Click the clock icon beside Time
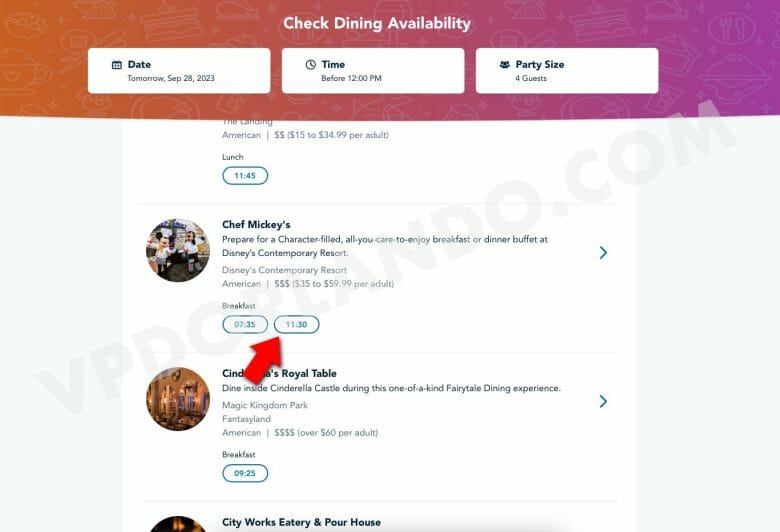Viewport: 780px width, 532px height. click(311, 65)
